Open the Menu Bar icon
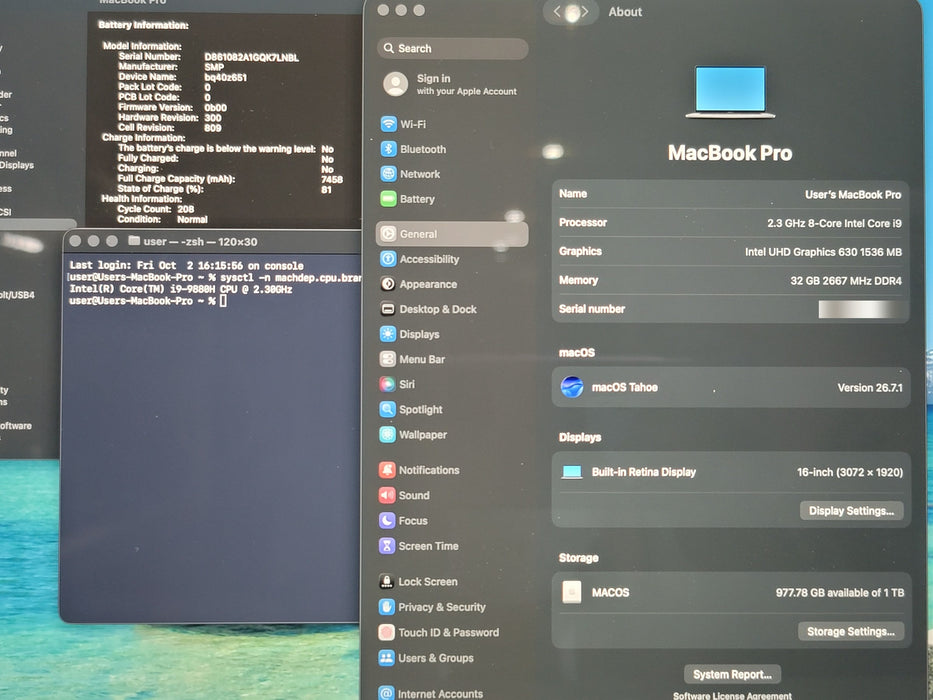Screen dimensions: 933x700 pos(387,359)
